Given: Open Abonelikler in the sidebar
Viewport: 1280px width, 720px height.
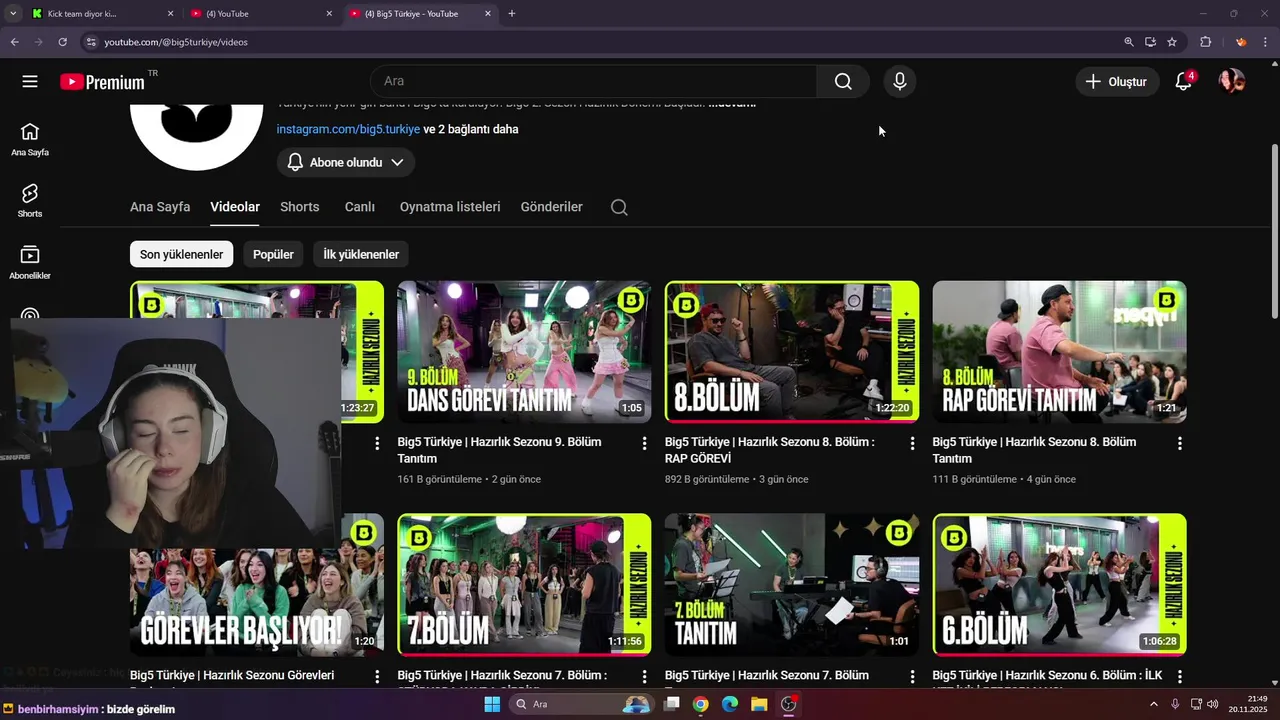Looking at the screenshot, I should coord(30,262).
